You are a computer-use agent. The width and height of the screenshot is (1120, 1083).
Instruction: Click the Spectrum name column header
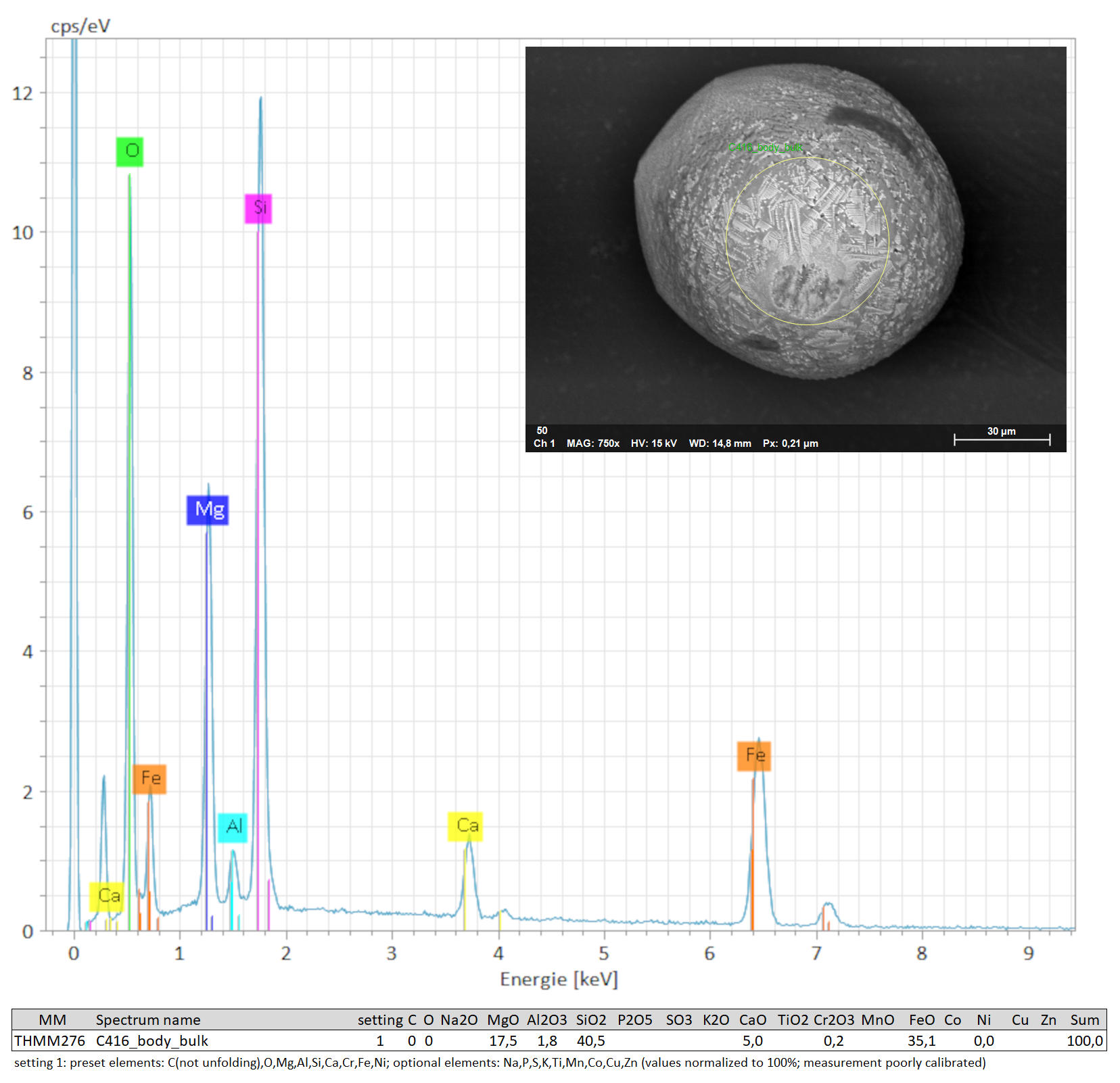coord(148,1020)
